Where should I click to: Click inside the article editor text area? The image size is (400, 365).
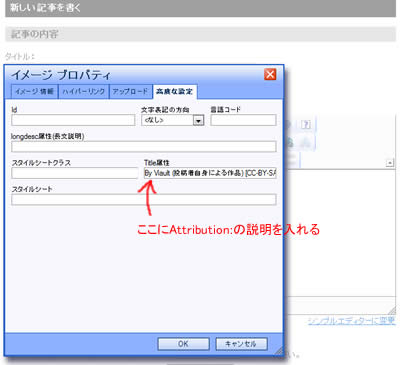(341, 233)
